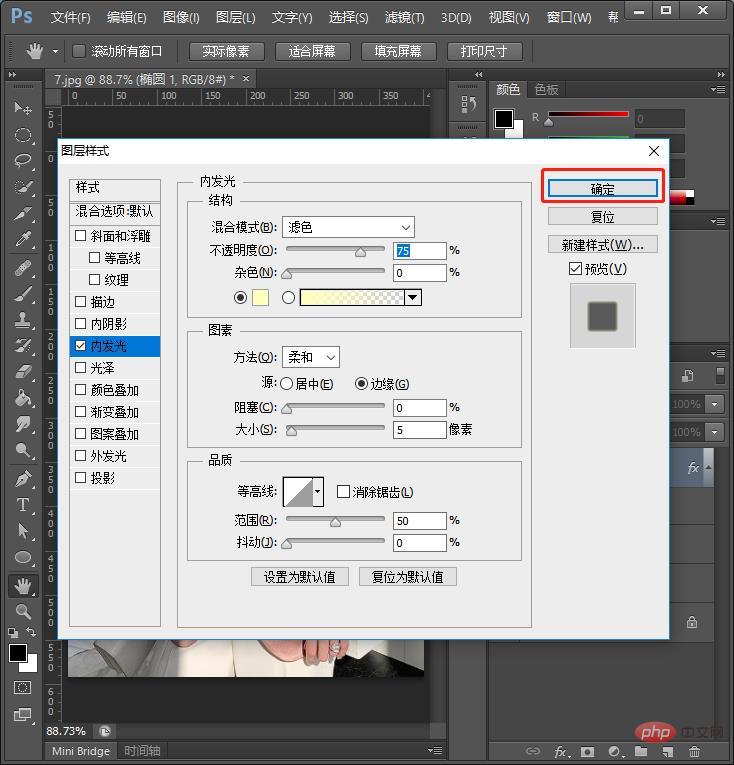Select the Eyedropper tool
734x765 pixels.
pyautogui.click(x=22, y=240)
